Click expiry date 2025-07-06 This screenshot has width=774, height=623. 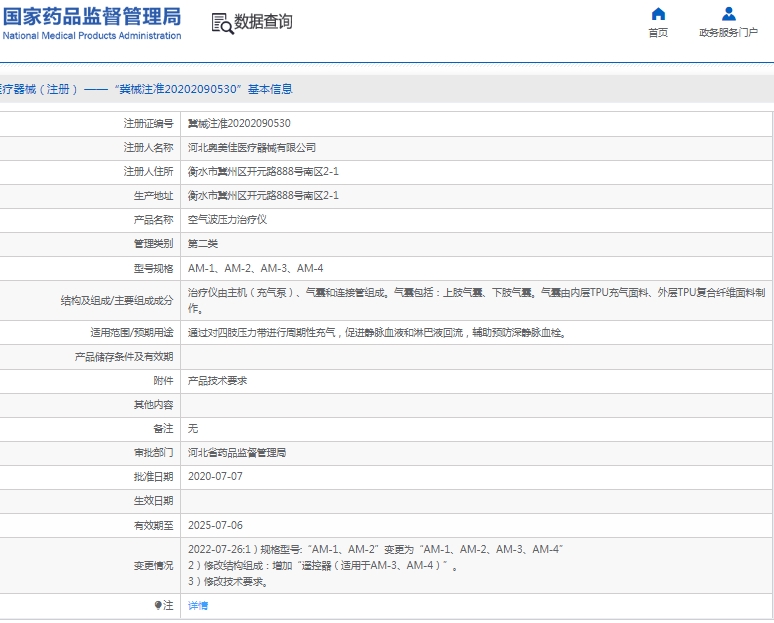tap(215, 525)
